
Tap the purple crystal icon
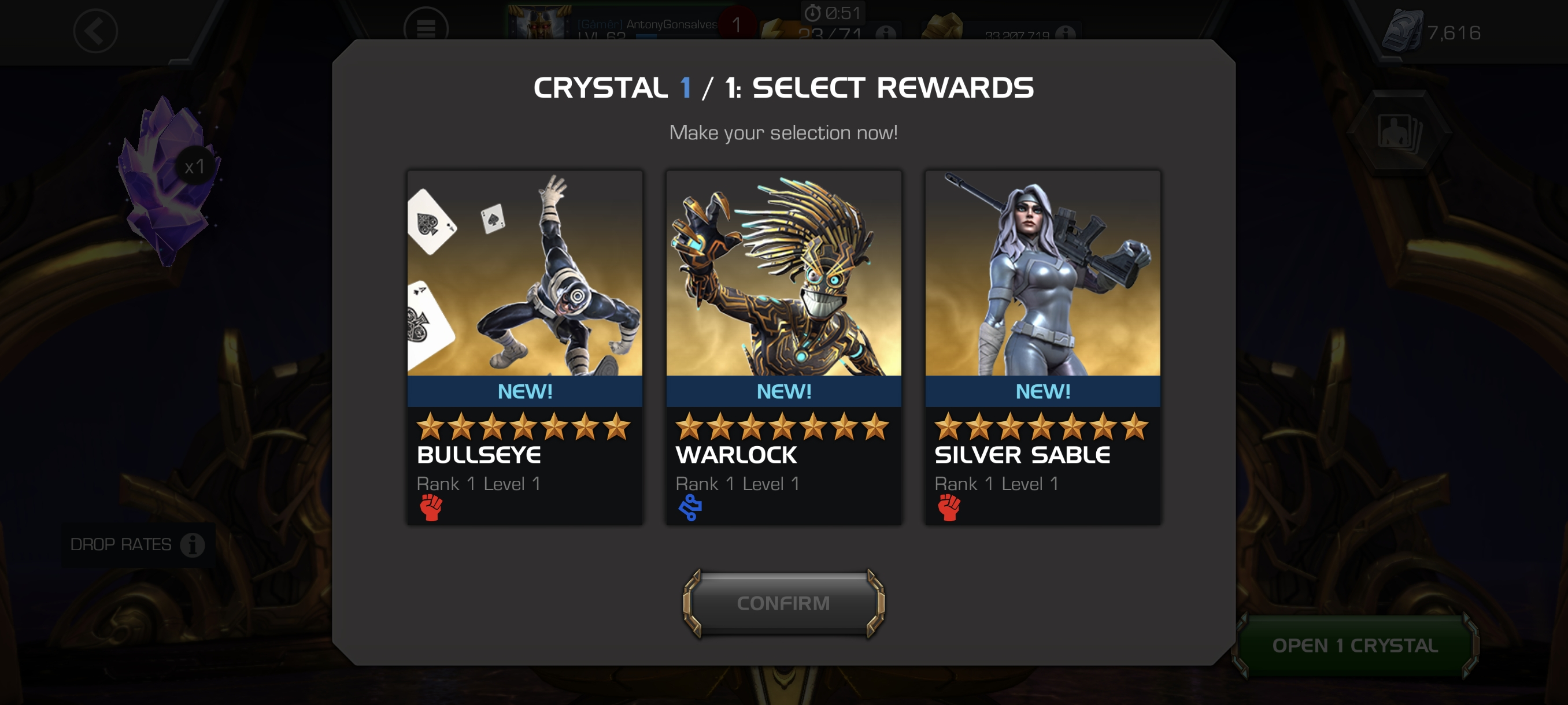(169, 181)
